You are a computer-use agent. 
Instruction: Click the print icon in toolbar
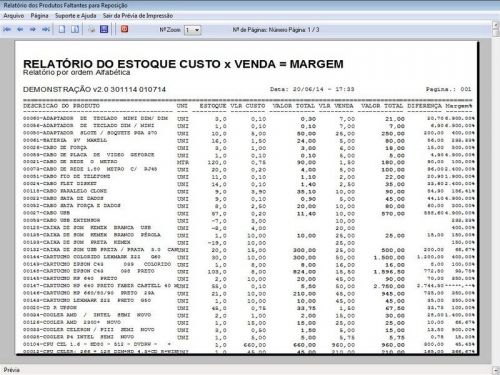click(x=92, y=29)
